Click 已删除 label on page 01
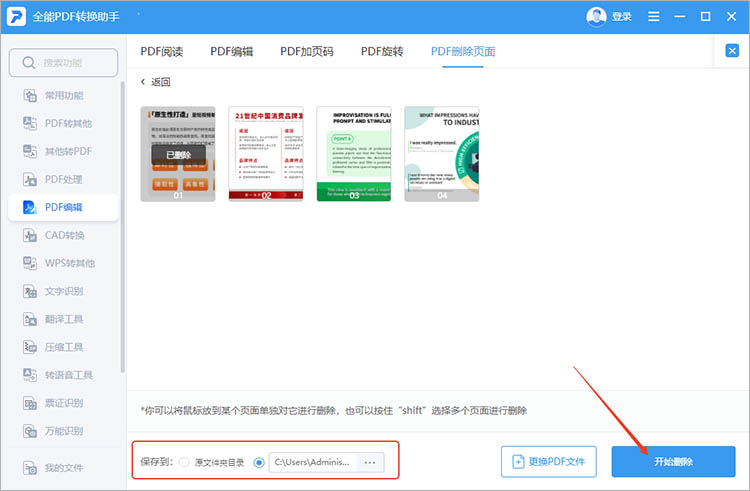Viewport: 750px width, 491px height. (x=178, y=155)
